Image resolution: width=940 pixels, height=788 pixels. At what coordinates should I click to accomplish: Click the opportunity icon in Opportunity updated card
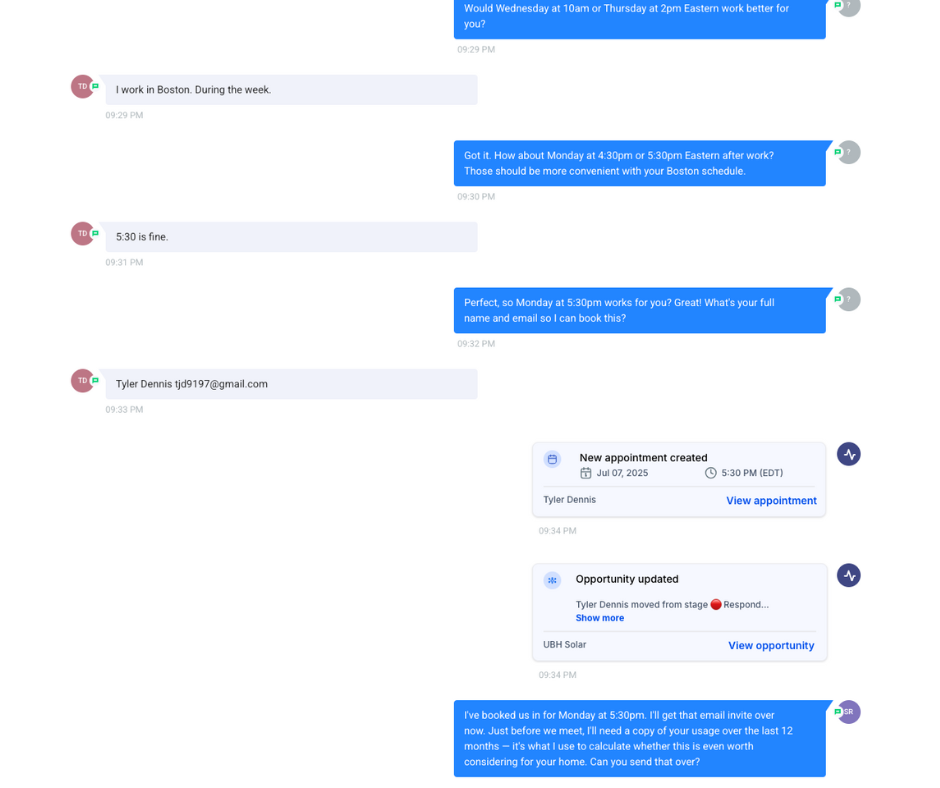point(552,580)
